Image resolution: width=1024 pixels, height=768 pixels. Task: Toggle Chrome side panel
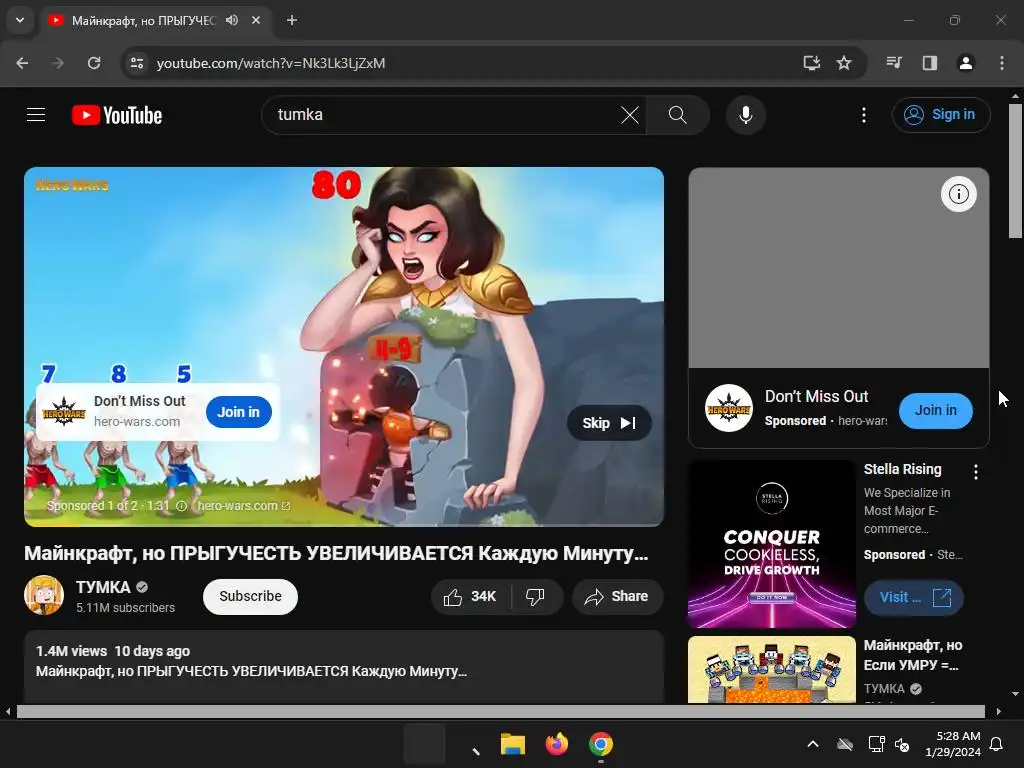pos(930,63)
